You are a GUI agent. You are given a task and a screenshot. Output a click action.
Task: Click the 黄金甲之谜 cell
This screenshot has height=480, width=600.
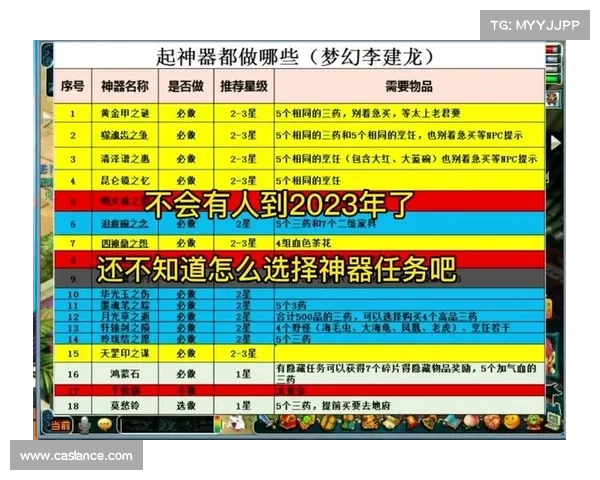(x=125, y=113)
